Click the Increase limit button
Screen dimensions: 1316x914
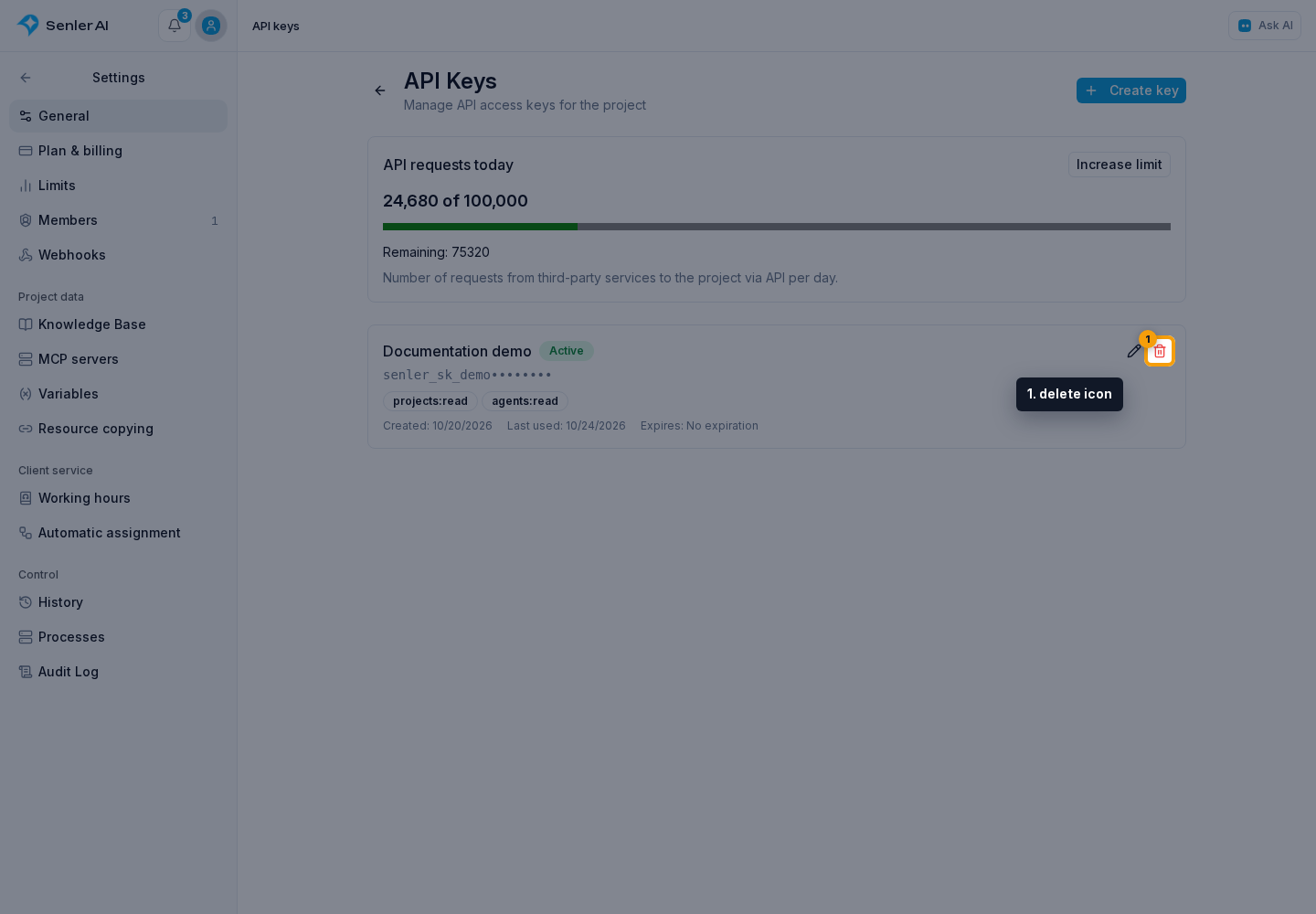tap(1120, 165)
